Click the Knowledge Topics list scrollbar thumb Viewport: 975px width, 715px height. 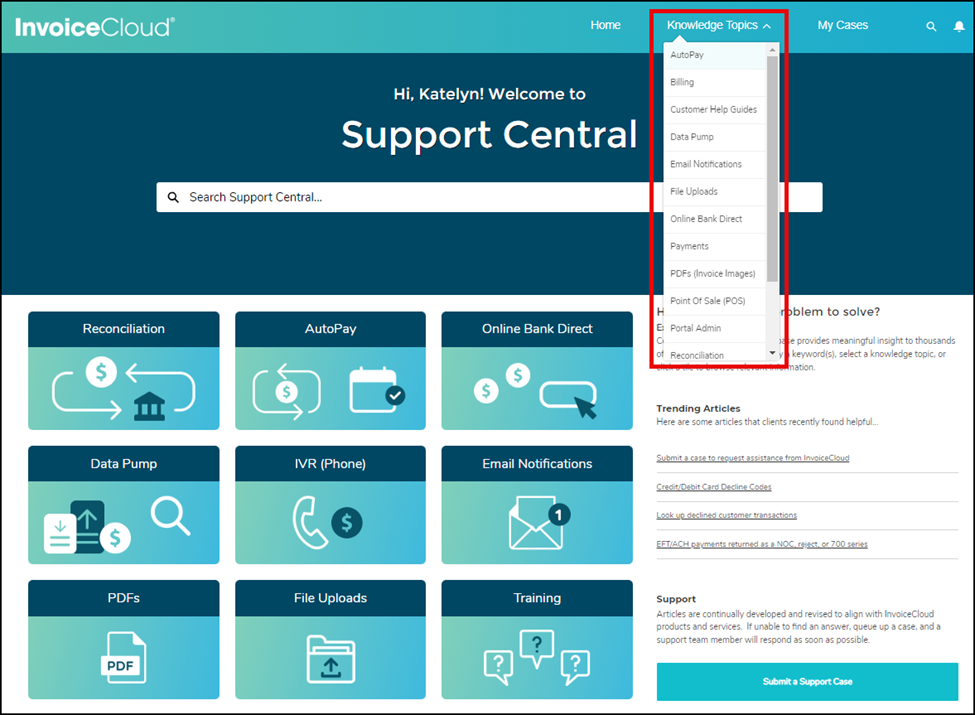[x=772, y=168]
